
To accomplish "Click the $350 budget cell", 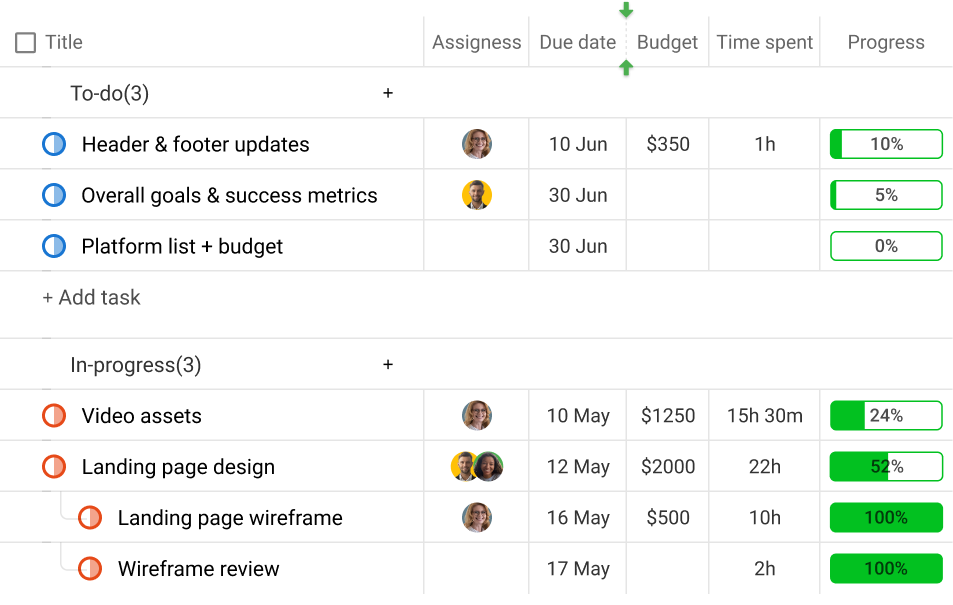I will pyautogui.click(x=668, y=144).
